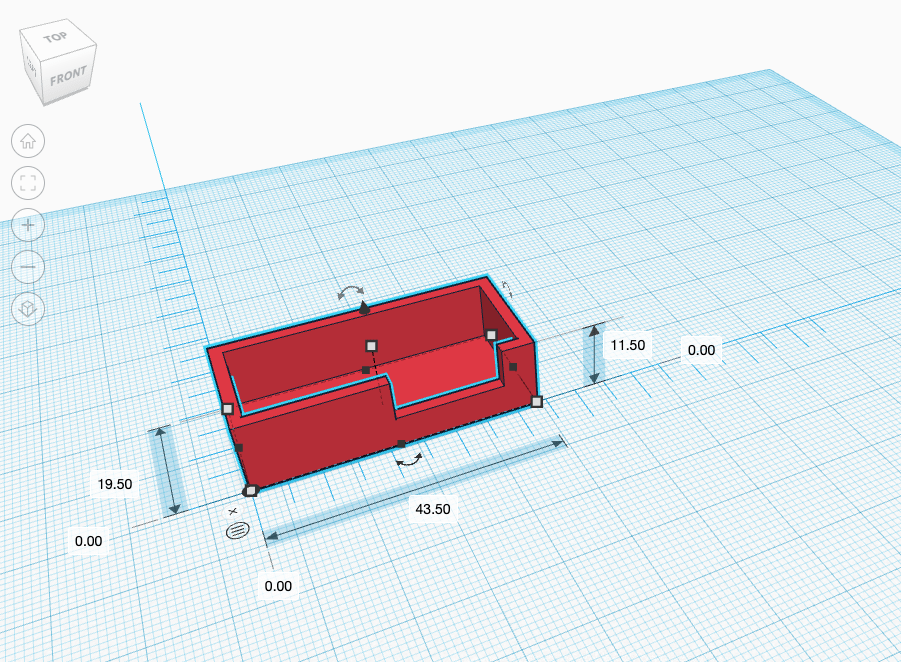This screenshot has height=662, width=901.
Task: Click the 11.50 height dimension value
Action: 628,344
